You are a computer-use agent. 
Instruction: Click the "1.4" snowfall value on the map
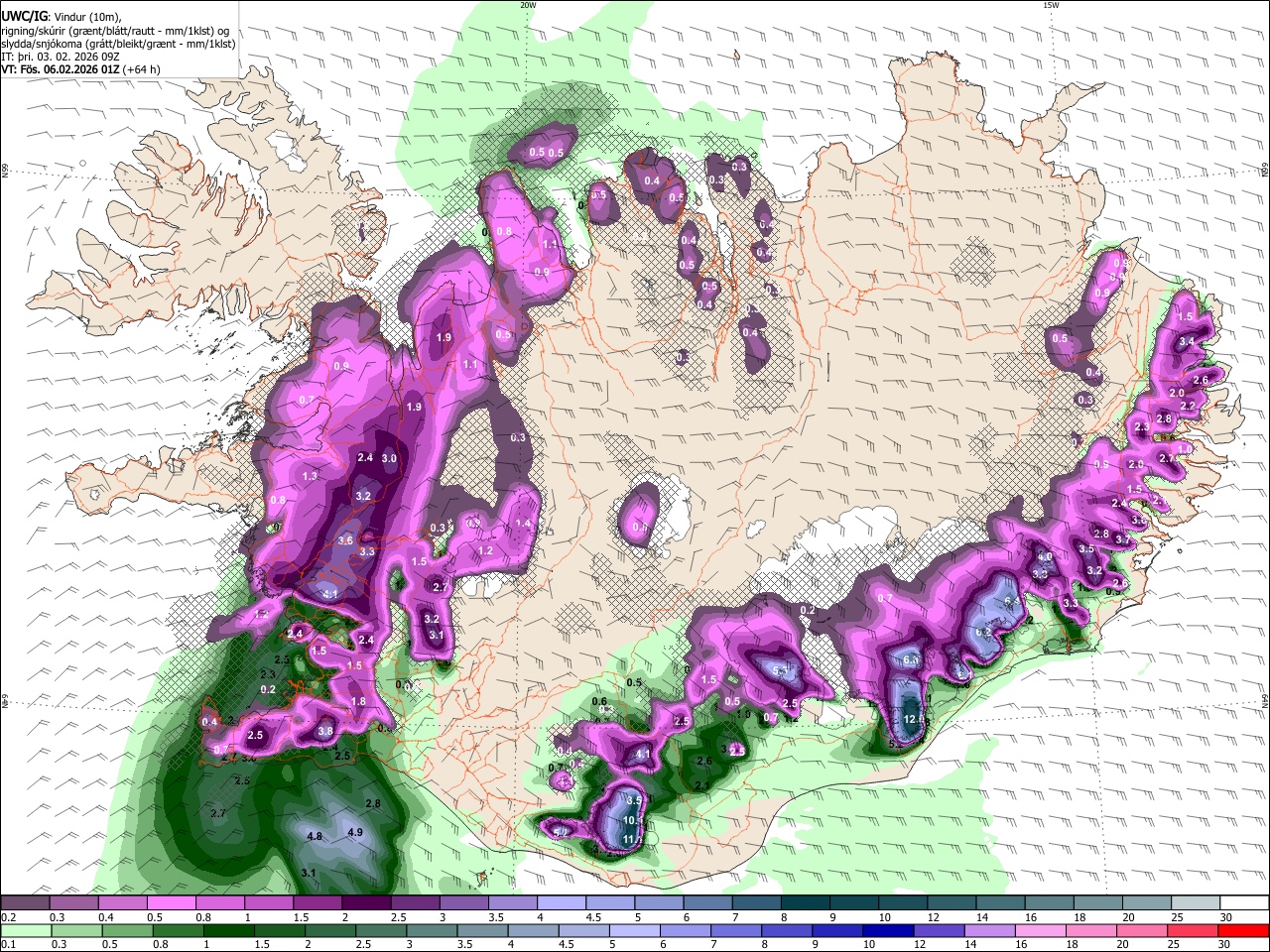pos(523,524)
